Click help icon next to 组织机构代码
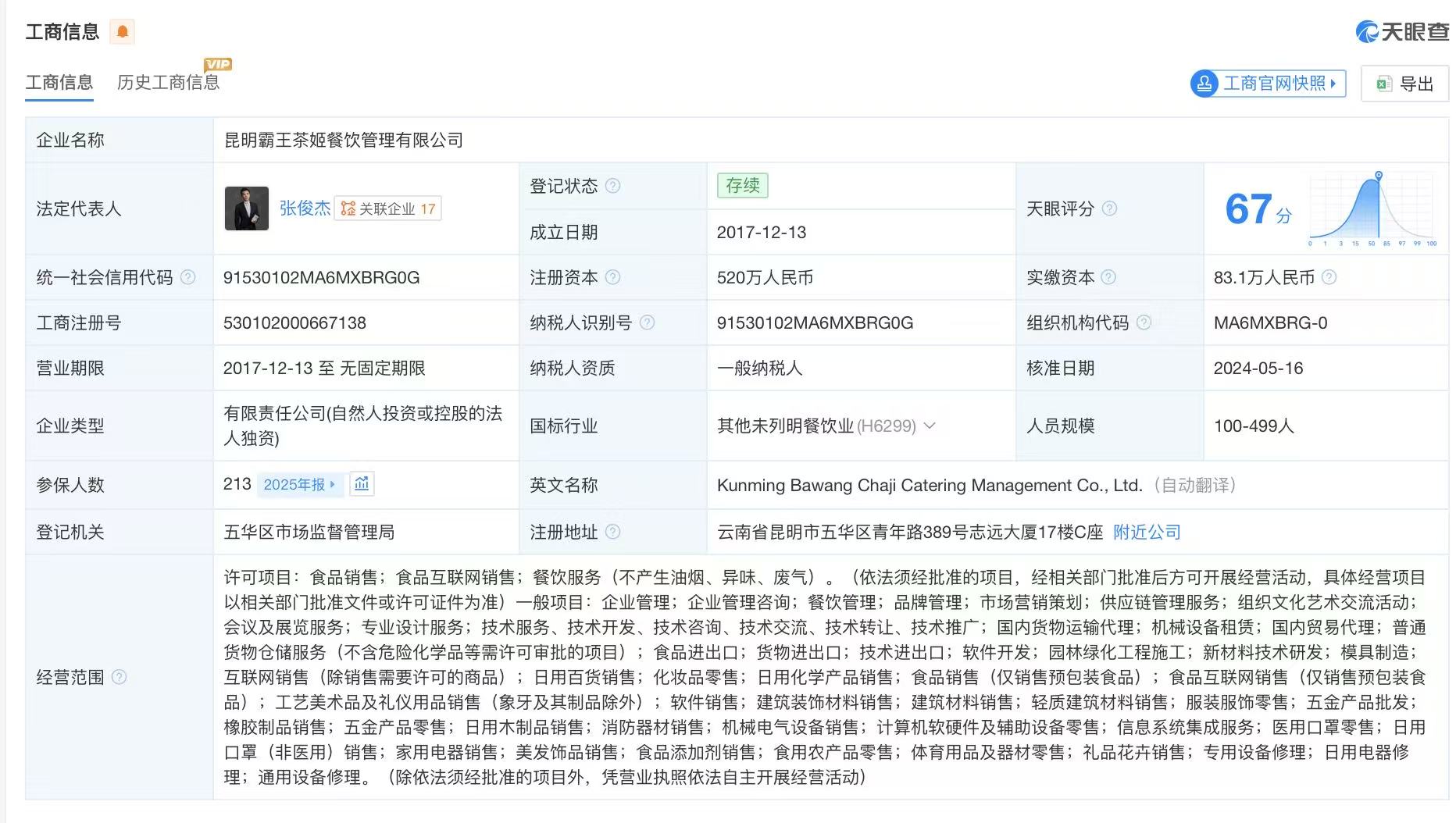The height and width of the screenshot is (823, 1456). click(x=1144, y=322)
